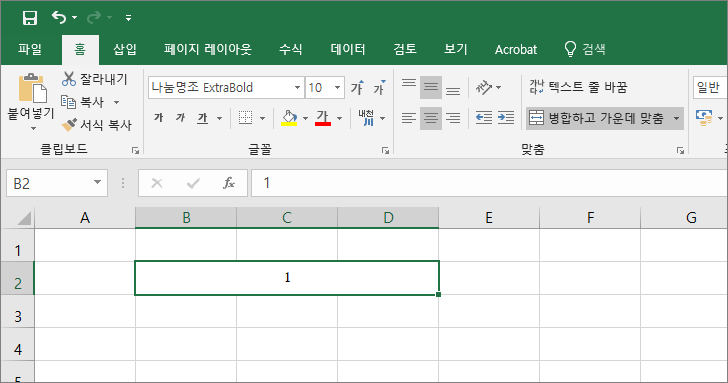Click the Cut (잘라내기) scissors button
The width and height of the screenshot is (728, 383).
[x=95, y=79]
